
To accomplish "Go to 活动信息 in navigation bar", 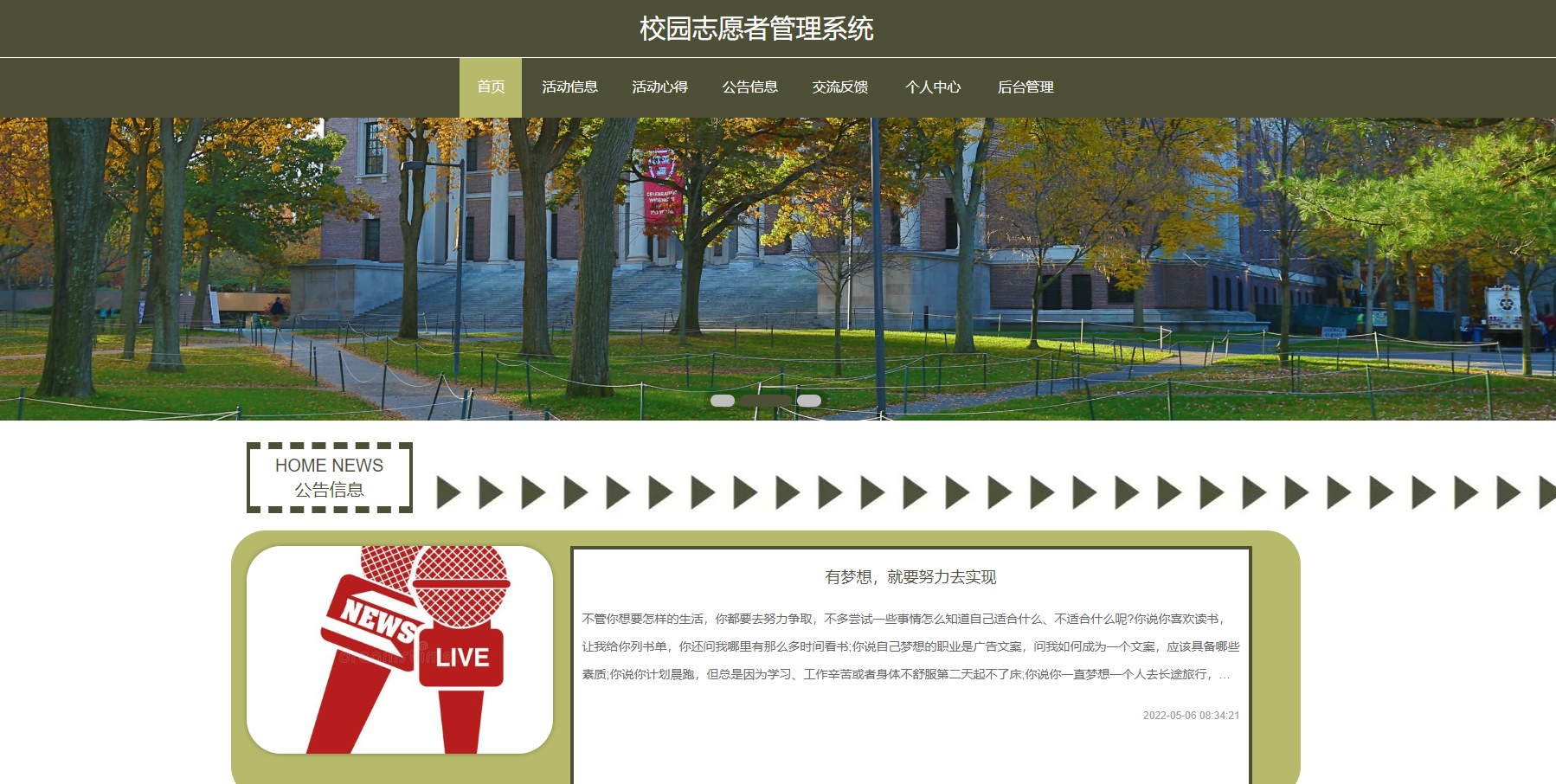I will pos(569,87).
